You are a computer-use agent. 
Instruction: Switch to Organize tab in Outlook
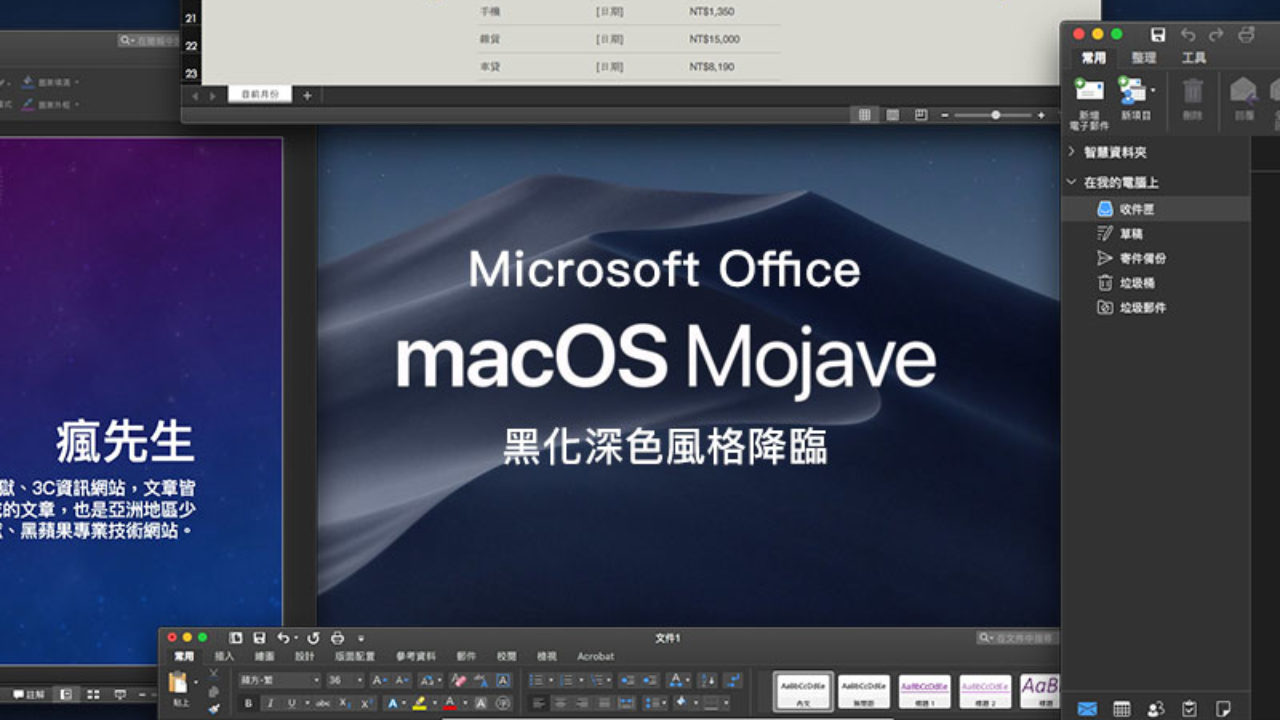coord(1142,58)
